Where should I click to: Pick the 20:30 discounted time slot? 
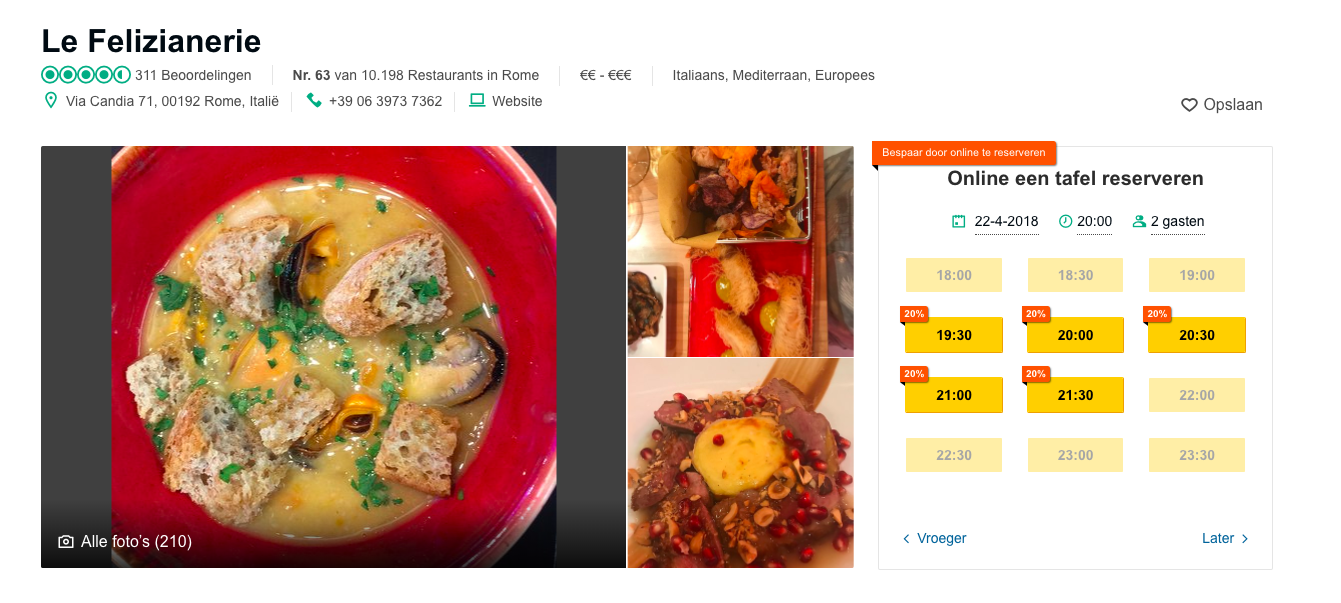point(1196,336)
